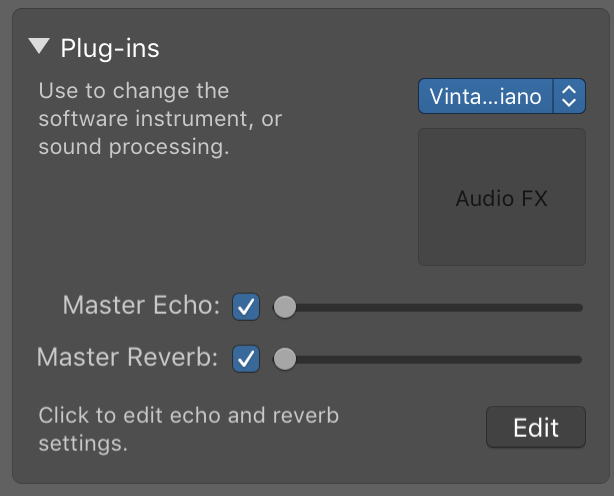The height and width of the screenshot is (496, 614).
Task: Click the Plug-ins section heading
Action: [x=110, y=47]
